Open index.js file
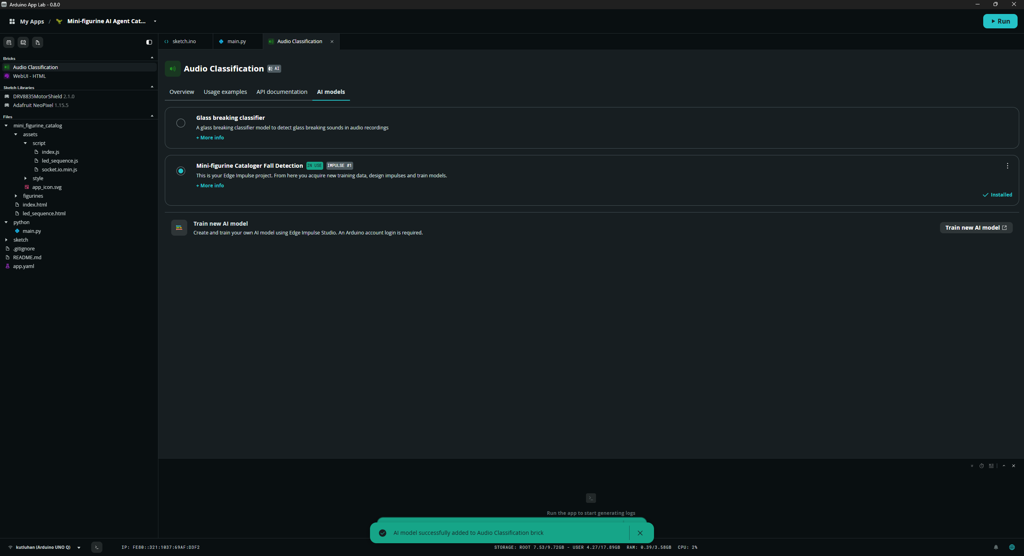 point(50,152)
